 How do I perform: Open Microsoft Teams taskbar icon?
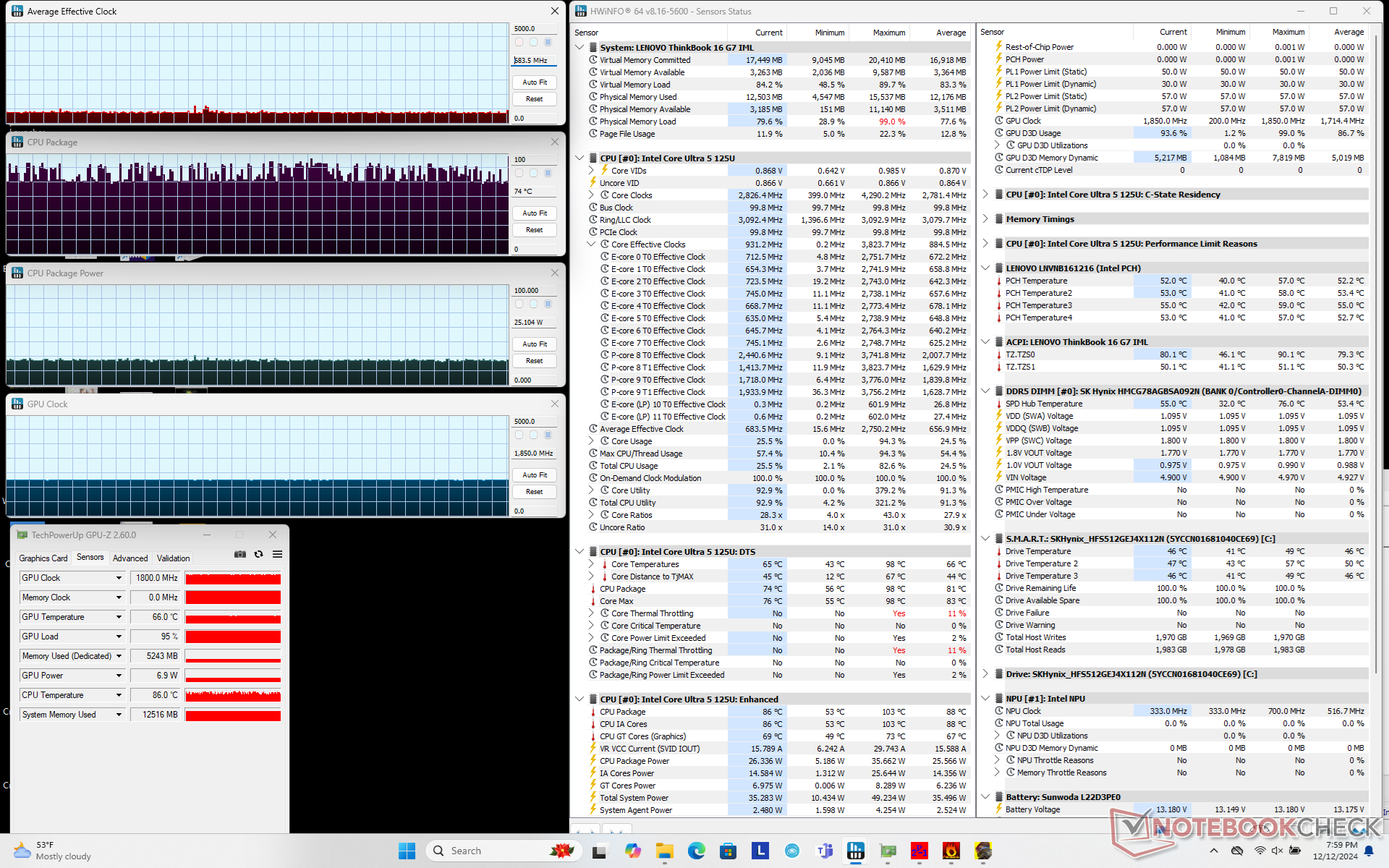(824, 851)
